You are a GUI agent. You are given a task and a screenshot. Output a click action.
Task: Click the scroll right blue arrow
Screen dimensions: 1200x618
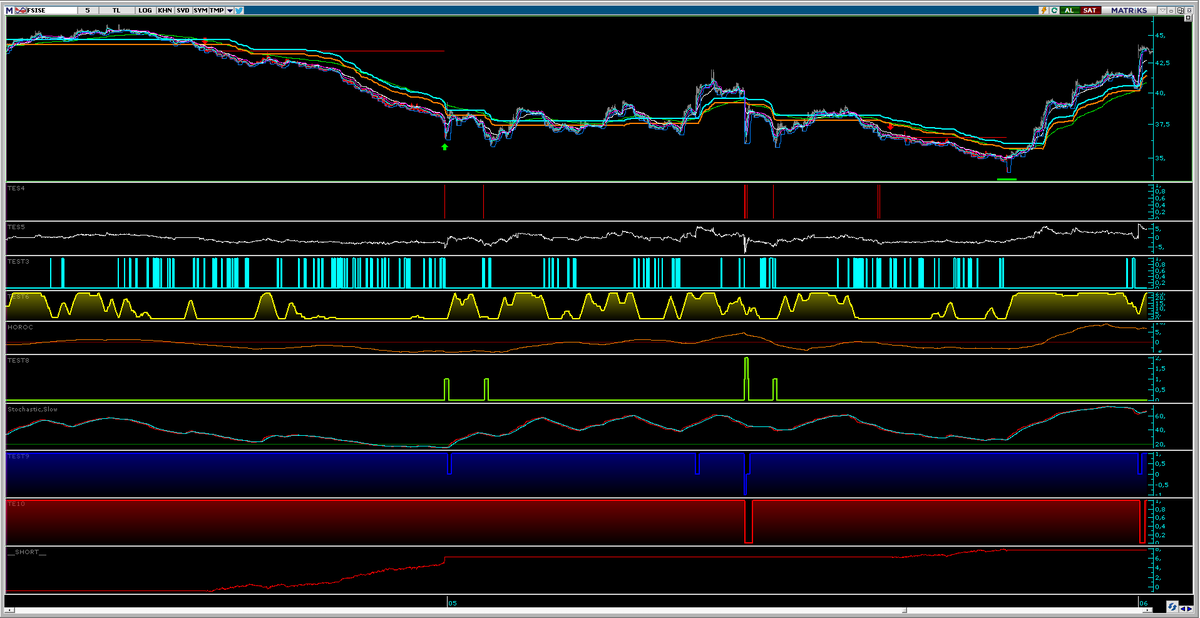pyautogui.click(x=1189, y=609)
